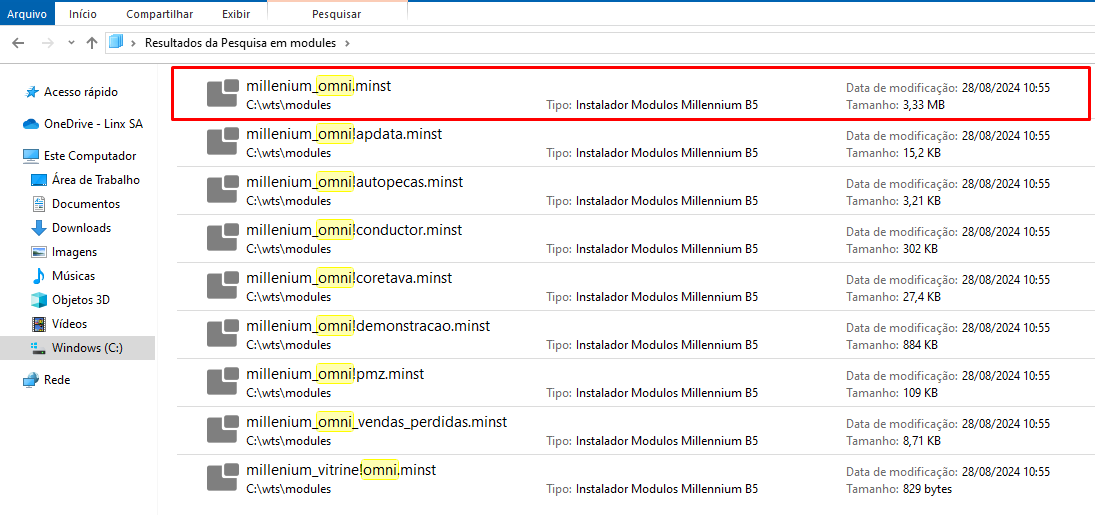Image resolution: width=1095 pixels, height=515 pixels.
Task: Click icon of millenium_vitrine!omni.minst
Action: 224,478
